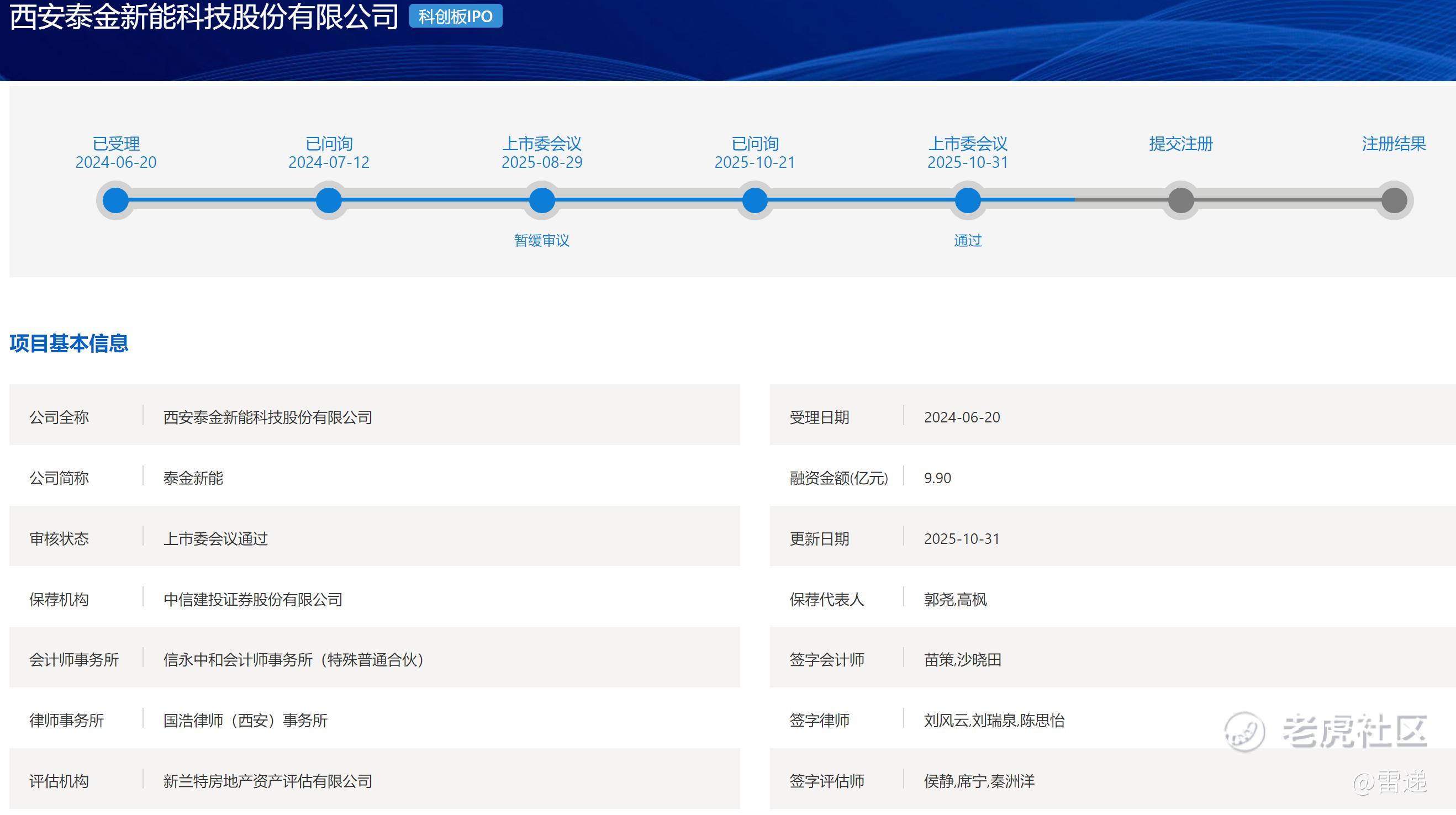Select the 上市委会议 2025-08-29 timeline dot
The width and height of the screenshot is (1456, 815).
click(x=541, y=200)
